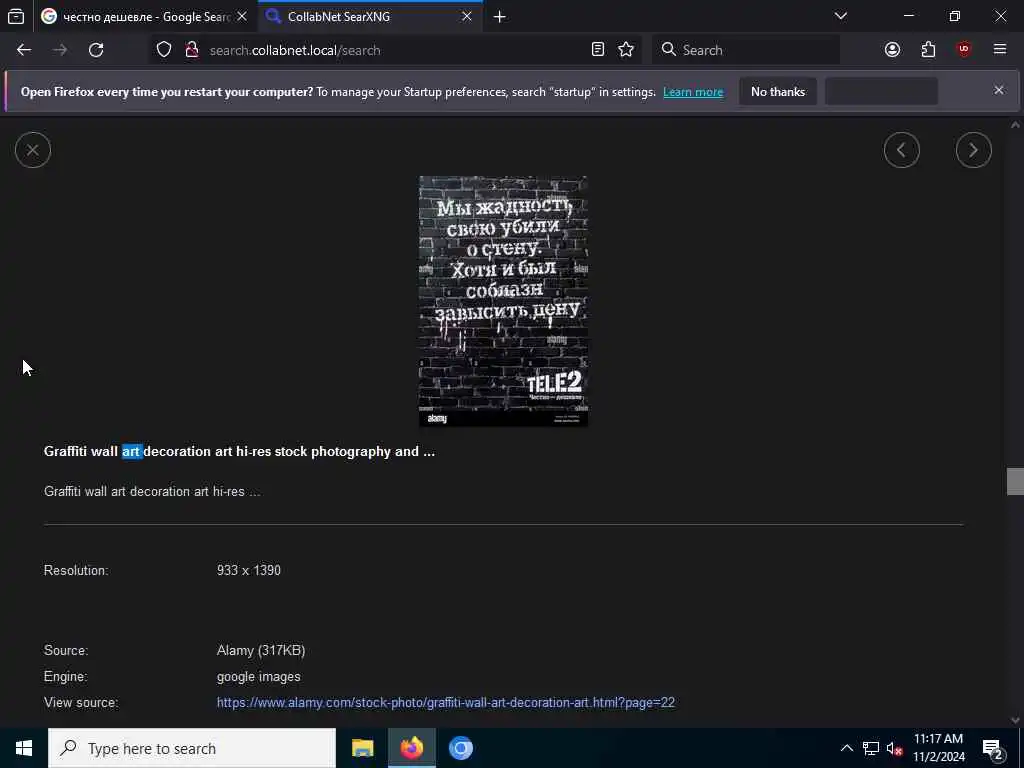This screenshot has width=1024, height=768.
Task: Open the Tele2 graffiti image thumbnail
Action: 503,301
